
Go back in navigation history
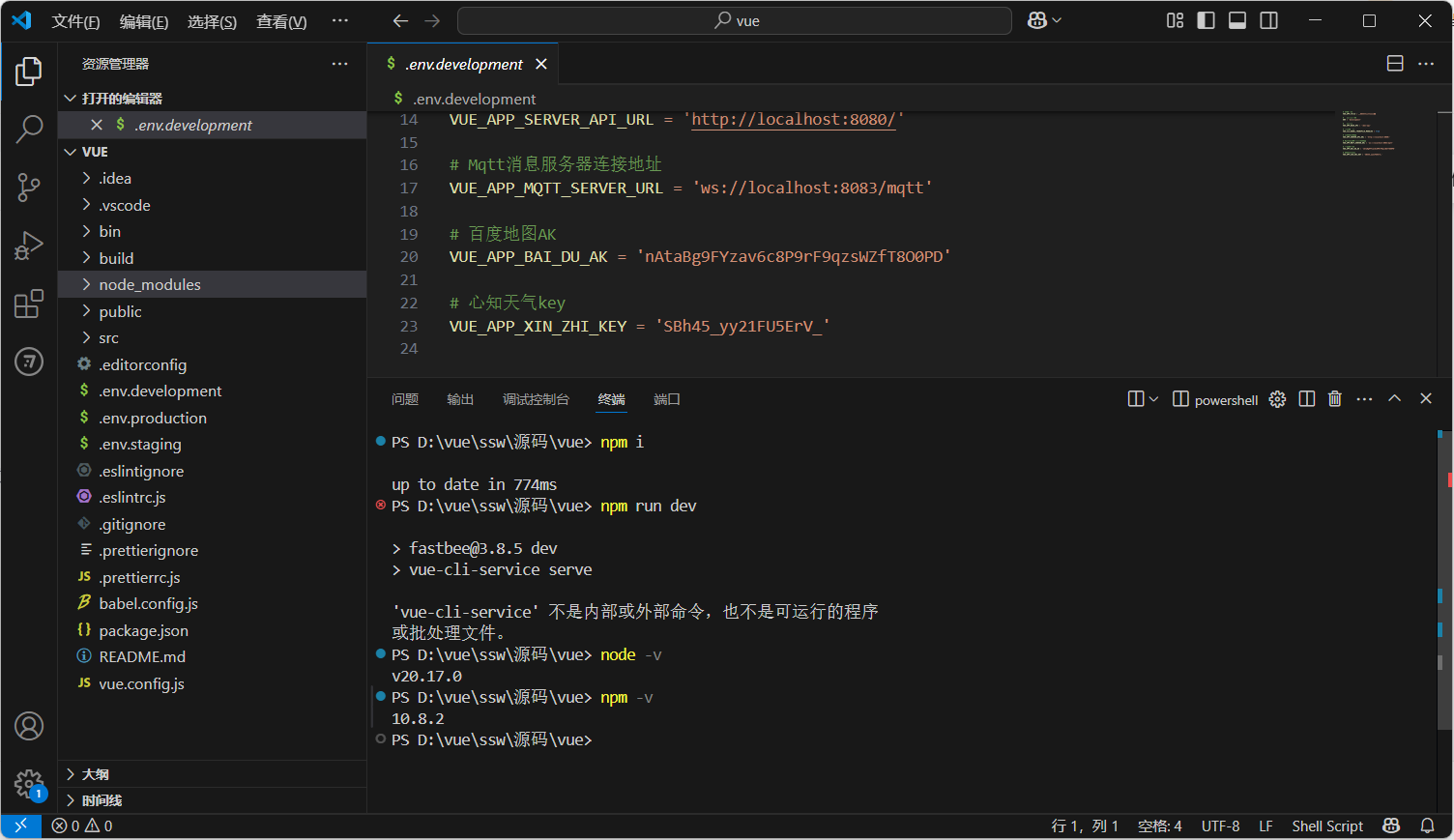tap(400, 20)
